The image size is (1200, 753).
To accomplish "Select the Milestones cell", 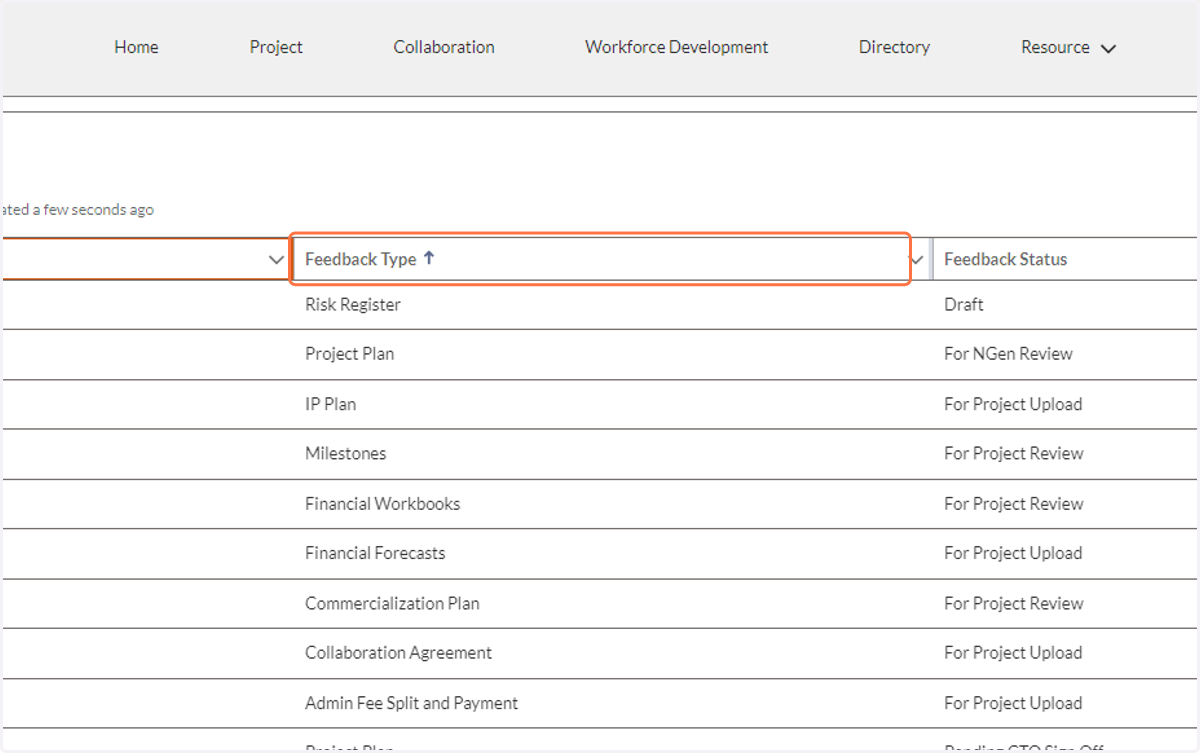I will pyautogui.click(x=345, y=453).
